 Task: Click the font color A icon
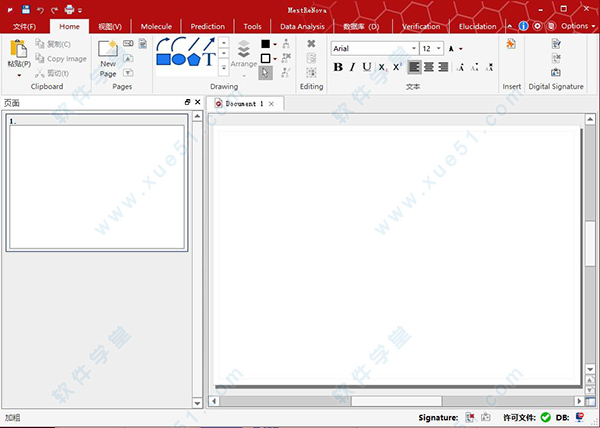click(x=452, y=49)
